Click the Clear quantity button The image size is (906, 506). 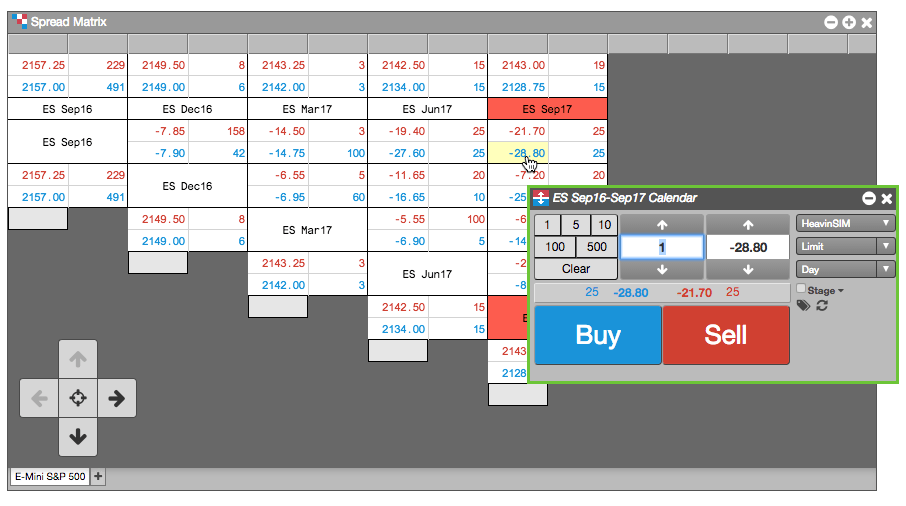576,269
